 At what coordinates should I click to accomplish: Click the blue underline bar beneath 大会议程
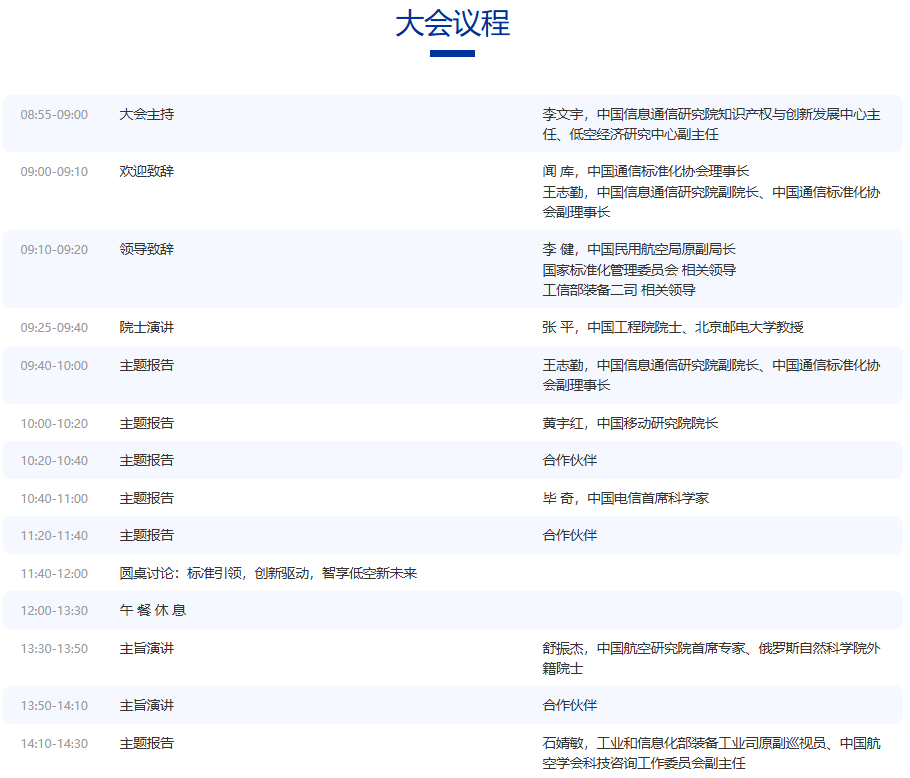[452, 53]
